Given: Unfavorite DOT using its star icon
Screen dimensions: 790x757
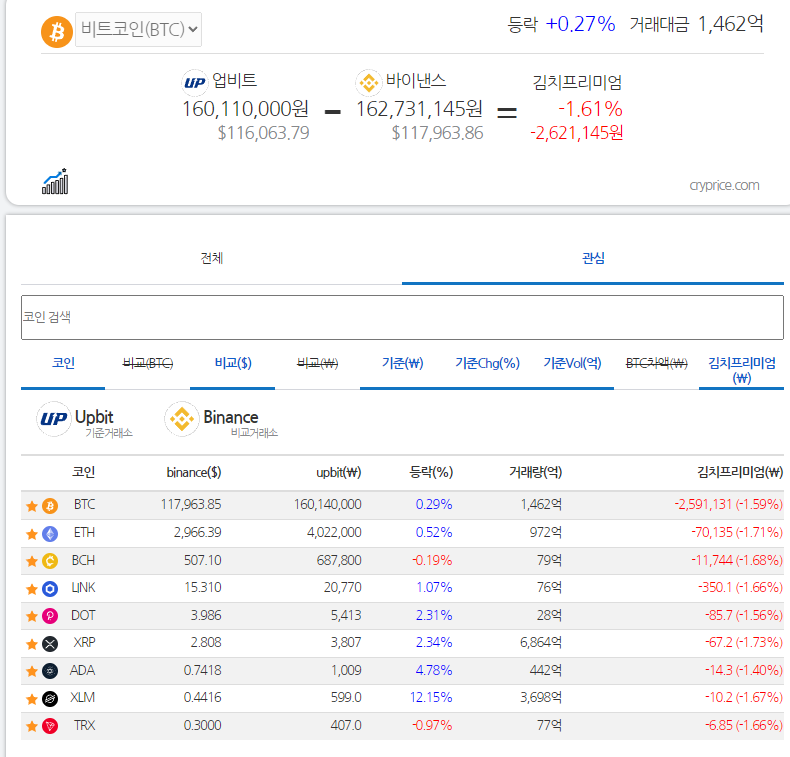Looking at the screenshot, I should (32, 616).
